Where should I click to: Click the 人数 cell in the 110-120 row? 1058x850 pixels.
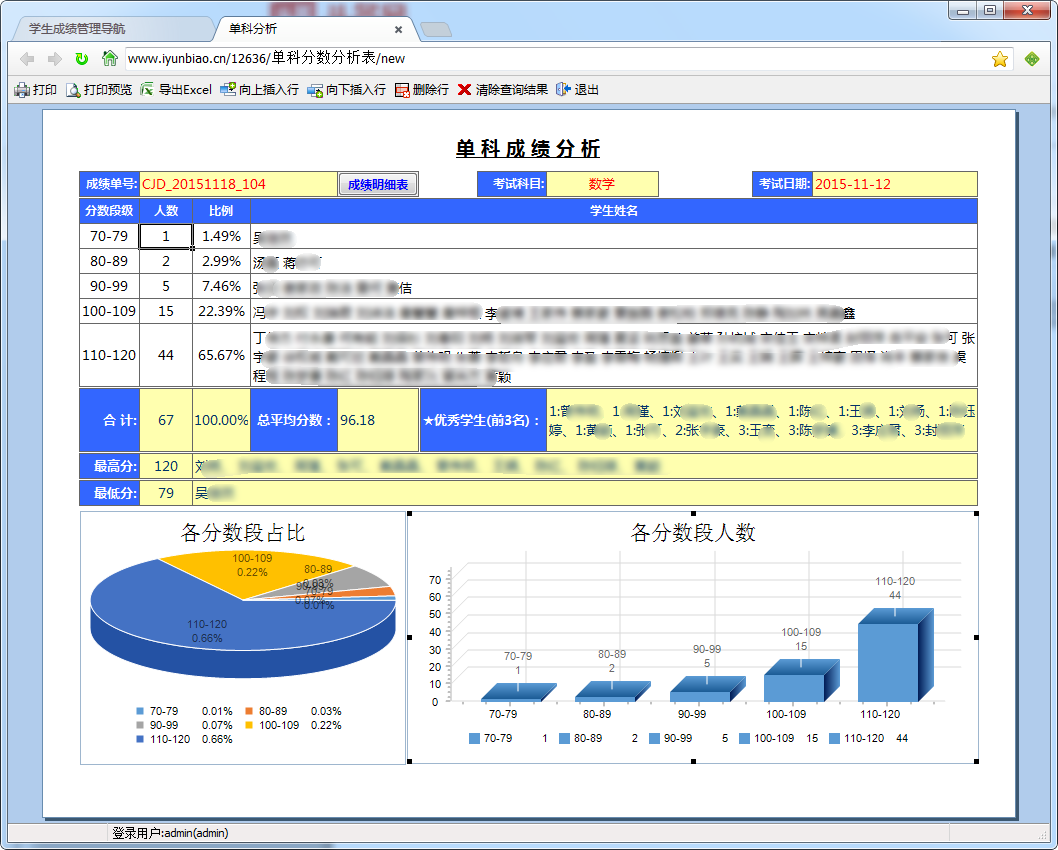click(x=166, y=355)
